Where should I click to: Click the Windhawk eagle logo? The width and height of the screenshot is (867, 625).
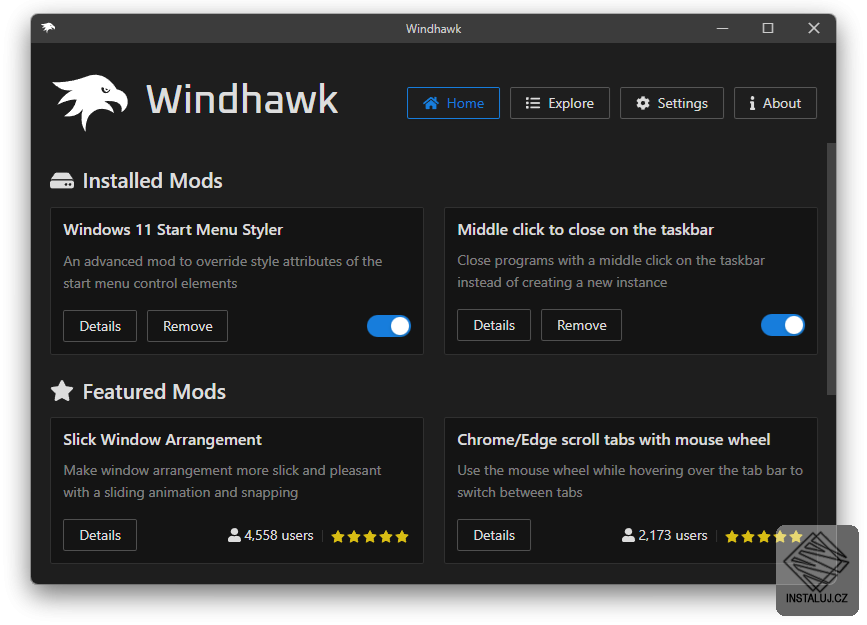point(90,102)
